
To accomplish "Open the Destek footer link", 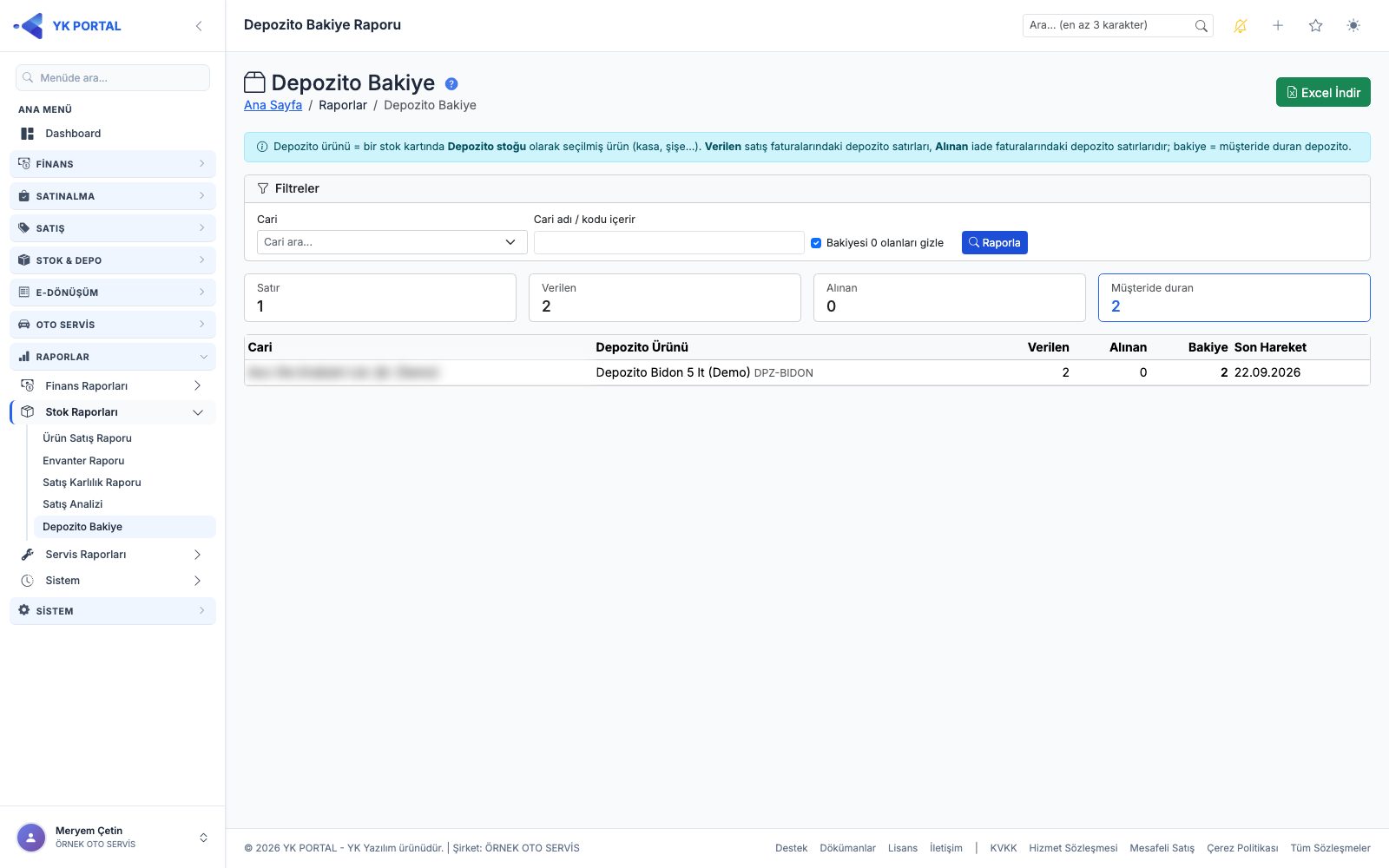I will [791, 848].
